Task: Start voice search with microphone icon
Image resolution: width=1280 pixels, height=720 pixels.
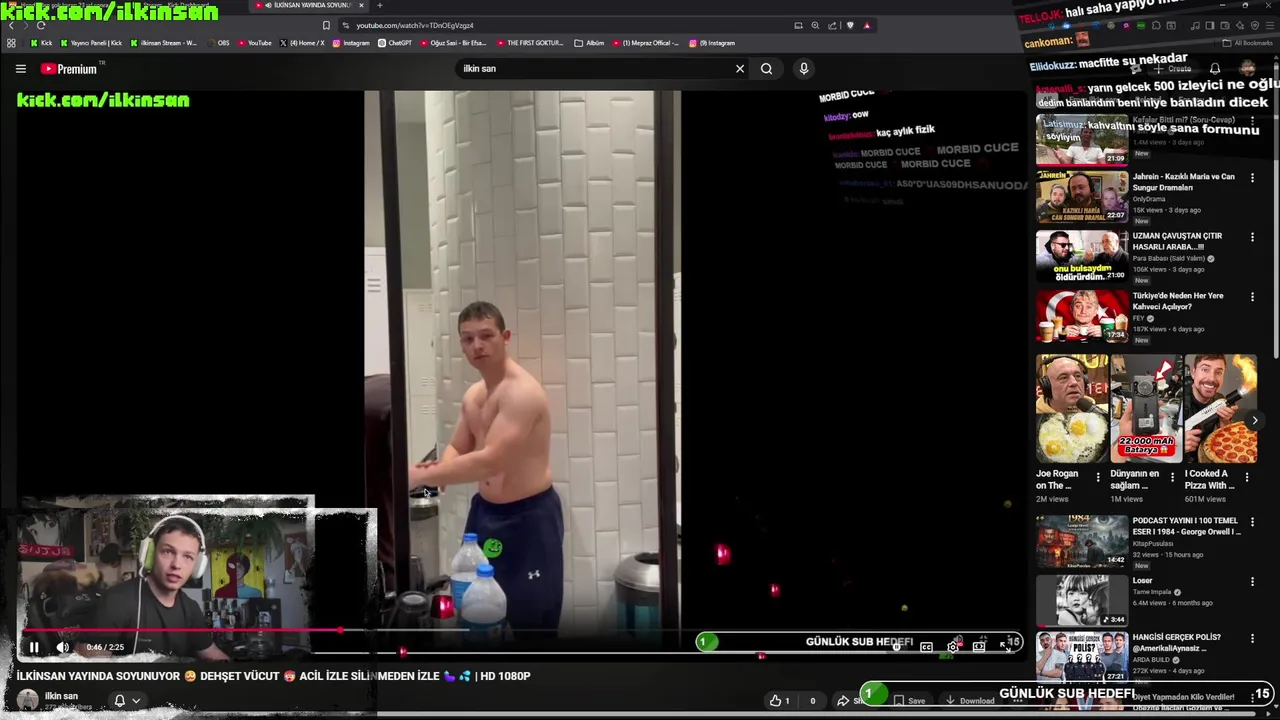Action: (803, 69)
